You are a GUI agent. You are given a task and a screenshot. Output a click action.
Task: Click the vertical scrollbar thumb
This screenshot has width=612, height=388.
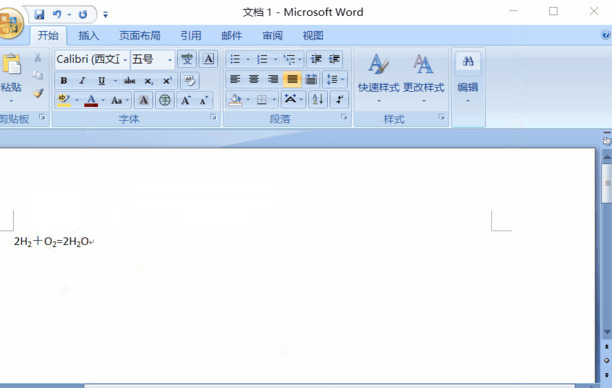tap(607, 183)
